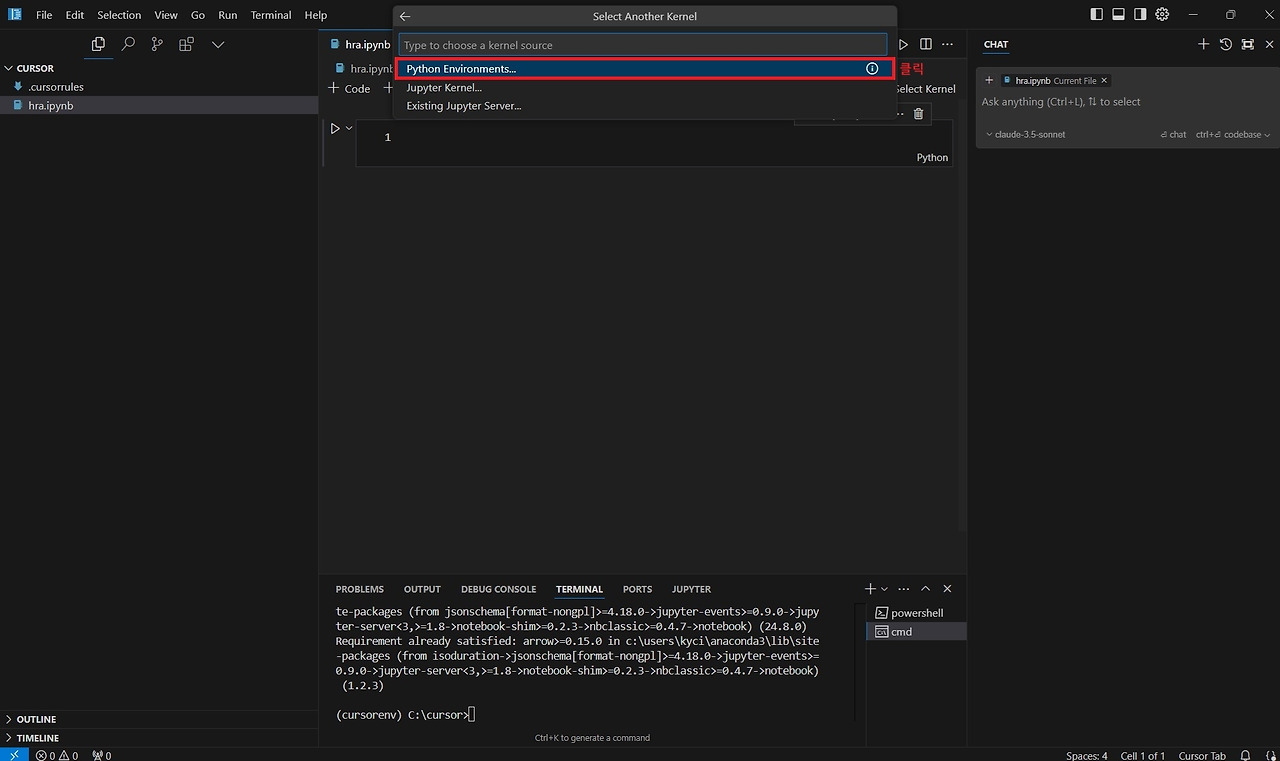
Task: Choose Existing Jupyter Server option
Action: tap(644, 105)
